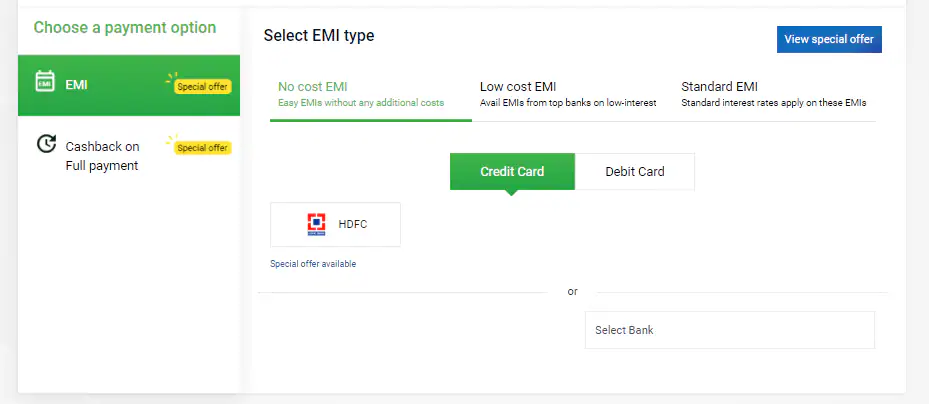Open the Low cost EMI tab
The height and width of the screenshot is (404, 929).
tap(518, 87)
